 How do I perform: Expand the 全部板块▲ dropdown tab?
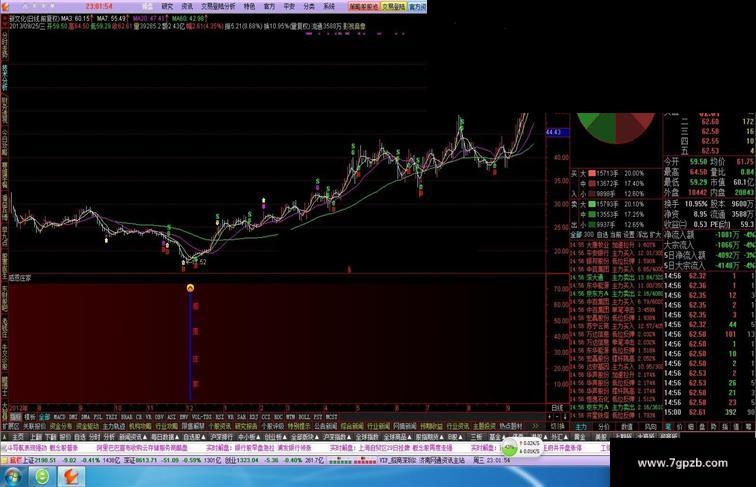click(x=304, y=437)
